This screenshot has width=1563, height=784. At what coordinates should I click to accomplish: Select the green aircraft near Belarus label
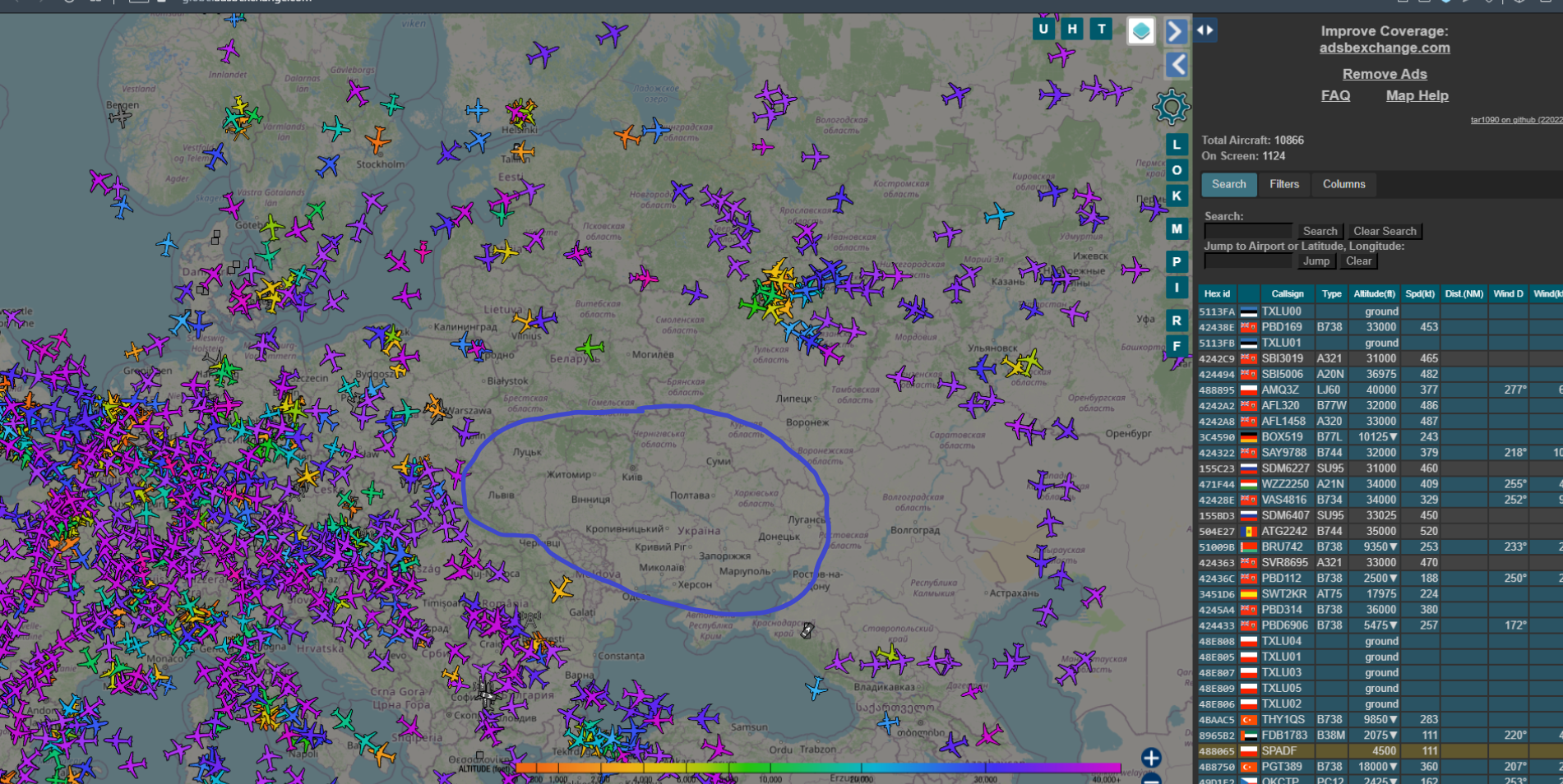click(590, 348)
